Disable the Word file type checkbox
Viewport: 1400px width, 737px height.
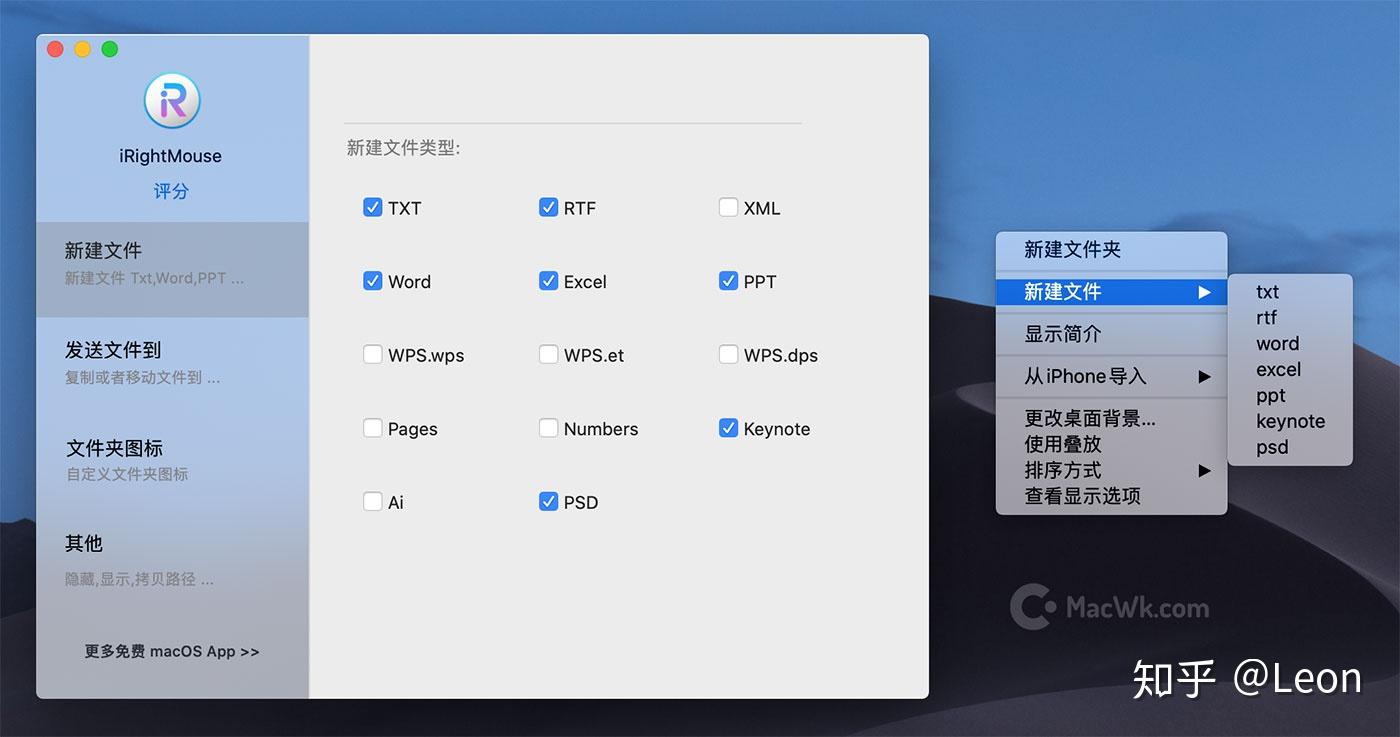point(373,281)
